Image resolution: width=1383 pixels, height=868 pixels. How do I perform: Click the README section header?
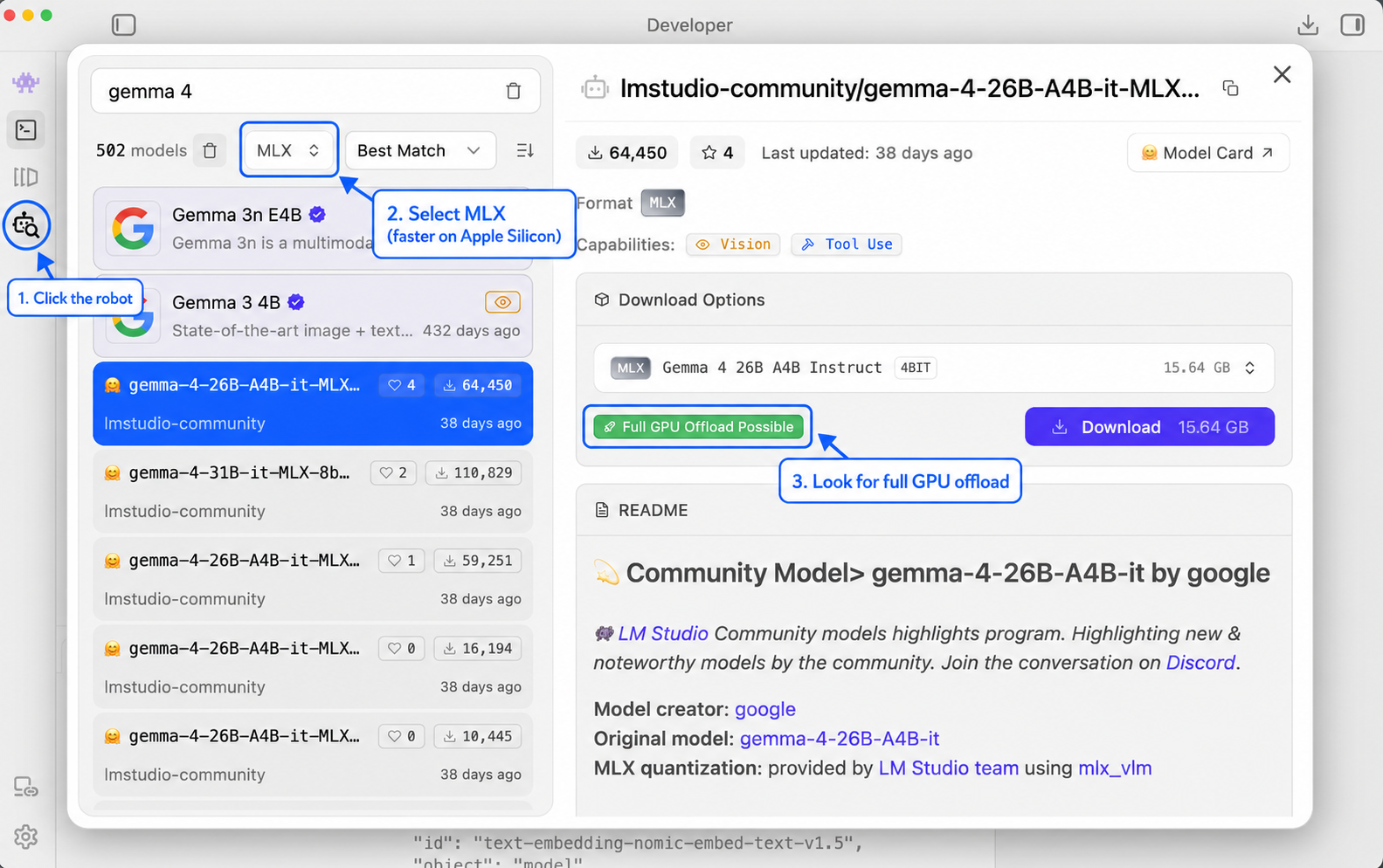pyautogui.click(x=934, y=510)
